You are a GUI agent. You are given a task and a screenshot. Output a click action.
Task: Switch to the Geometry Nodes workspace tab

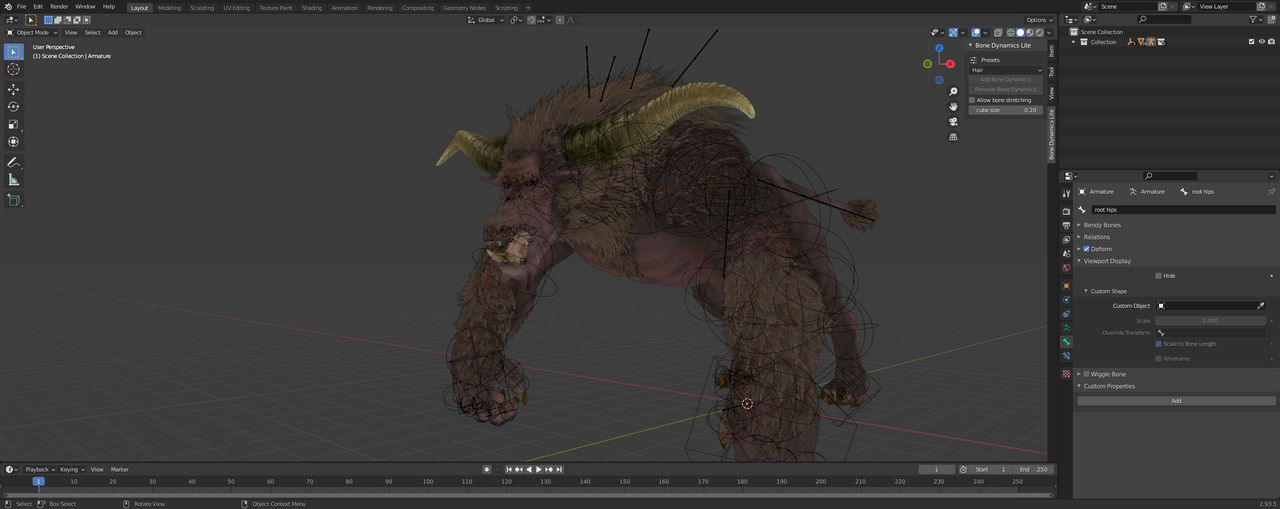click(464, 7)
